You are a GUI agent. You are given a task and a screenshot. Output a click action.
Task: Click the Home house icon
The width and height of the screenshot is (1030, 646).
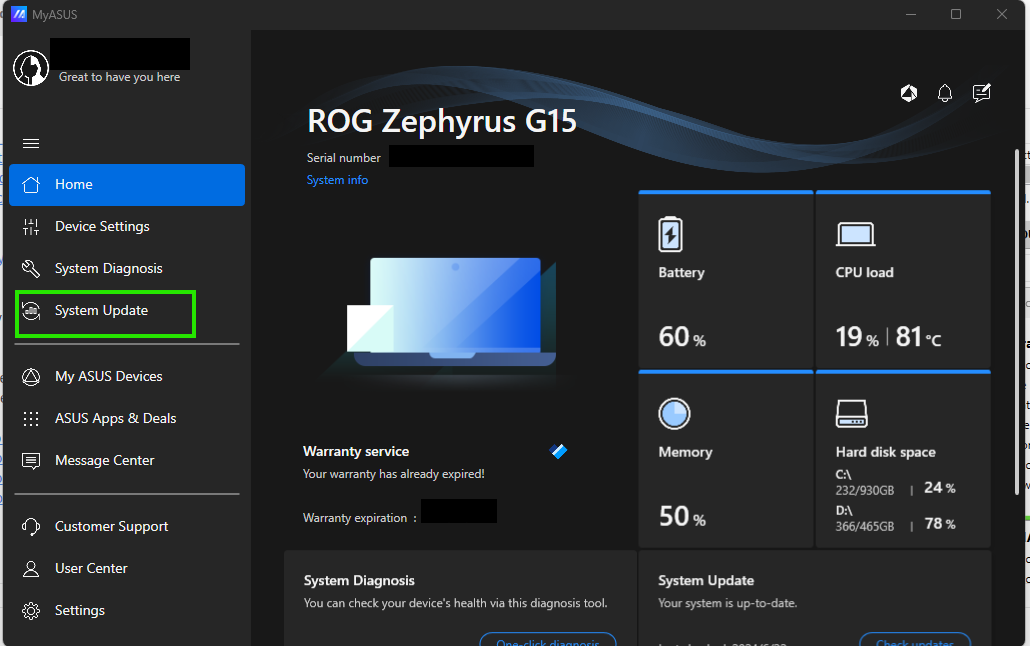coord(31,185)
